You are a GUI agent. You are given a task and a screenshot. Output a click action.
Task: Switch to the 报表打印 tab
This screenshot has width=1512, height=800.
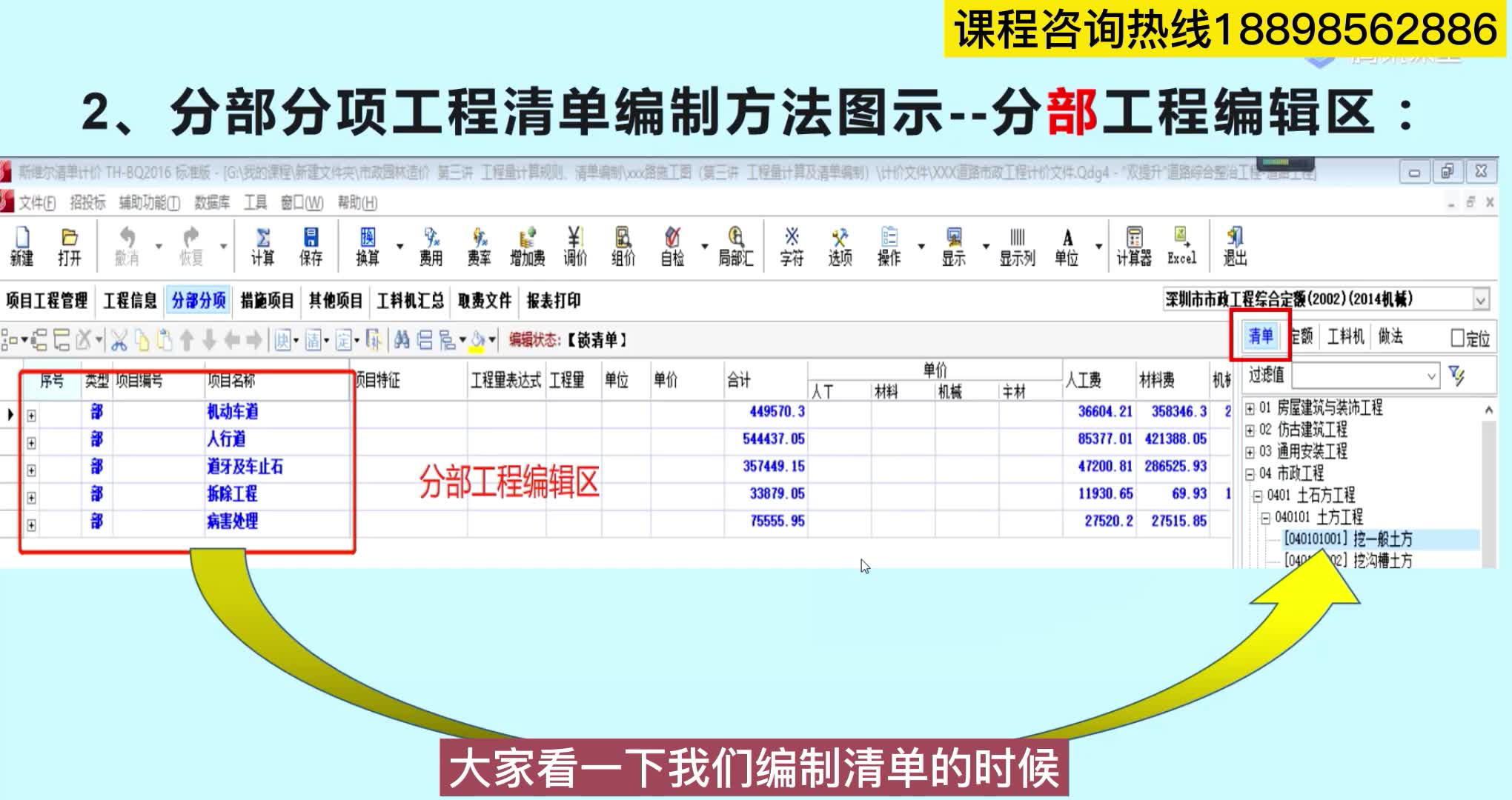553,300
